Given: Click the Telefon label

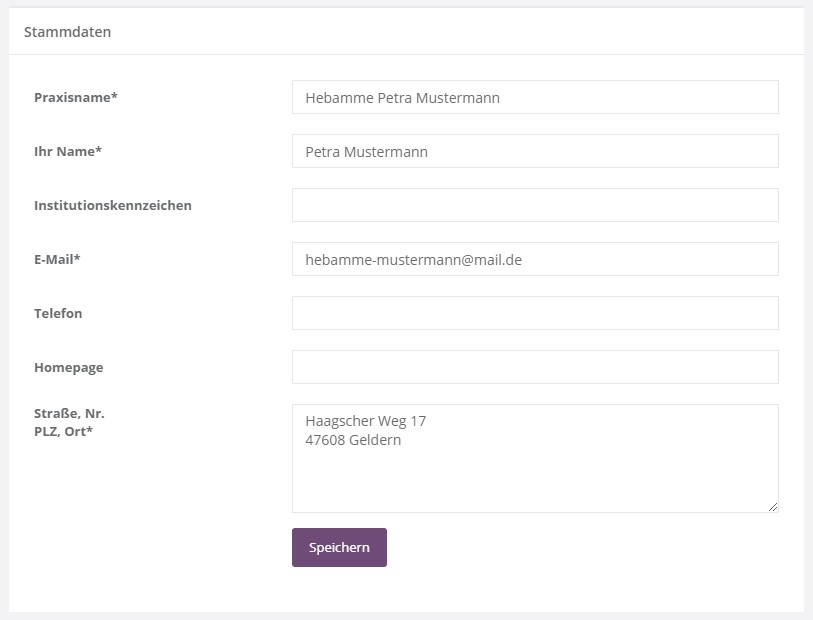Looking at the screenshot, I should coord(58,313).
